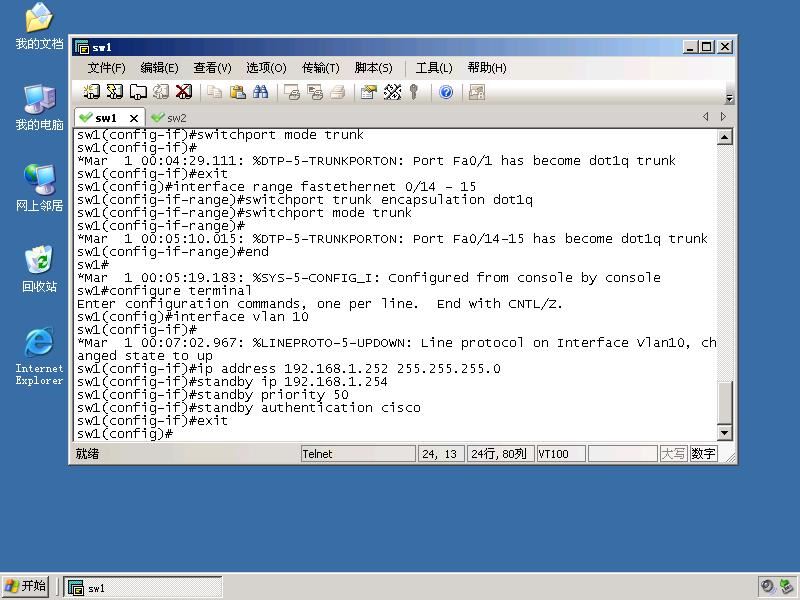Open Session Options icon
Screen dimensions: 800x600
pyautogui.click(x=368, y=92)
